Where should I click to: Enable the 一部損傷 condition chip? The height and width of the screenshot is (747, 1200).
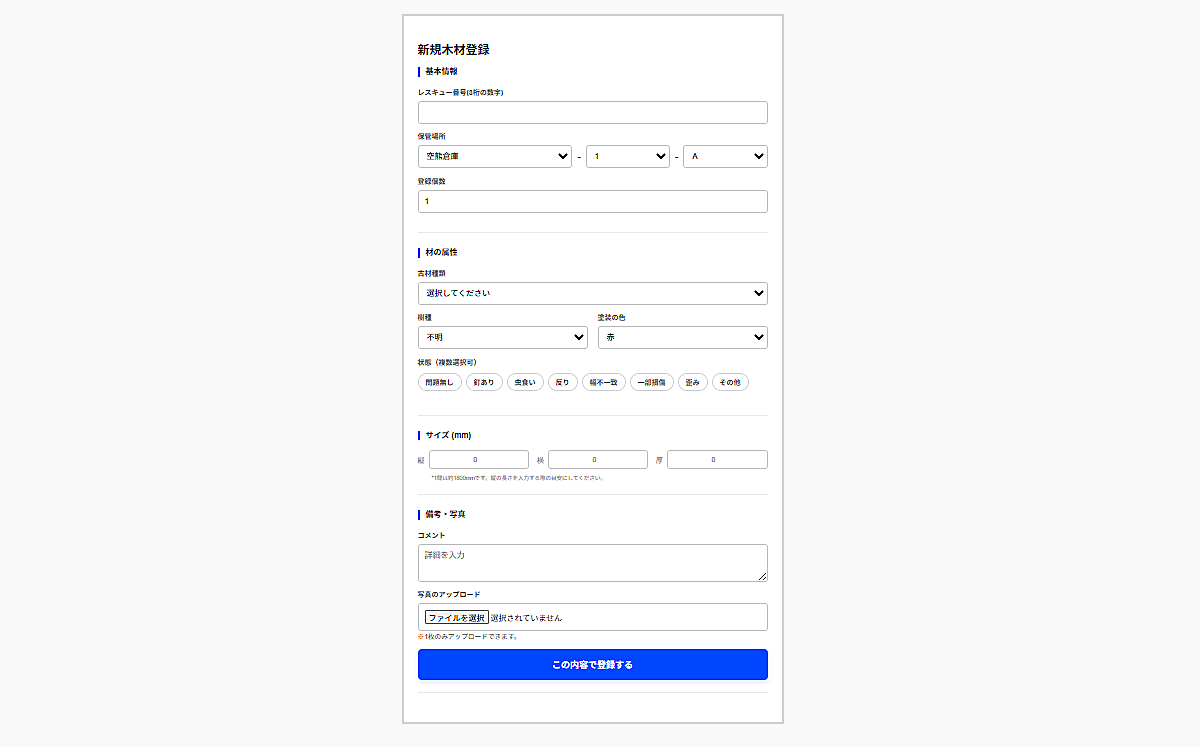pyautogui.click(x=651, y=382)
